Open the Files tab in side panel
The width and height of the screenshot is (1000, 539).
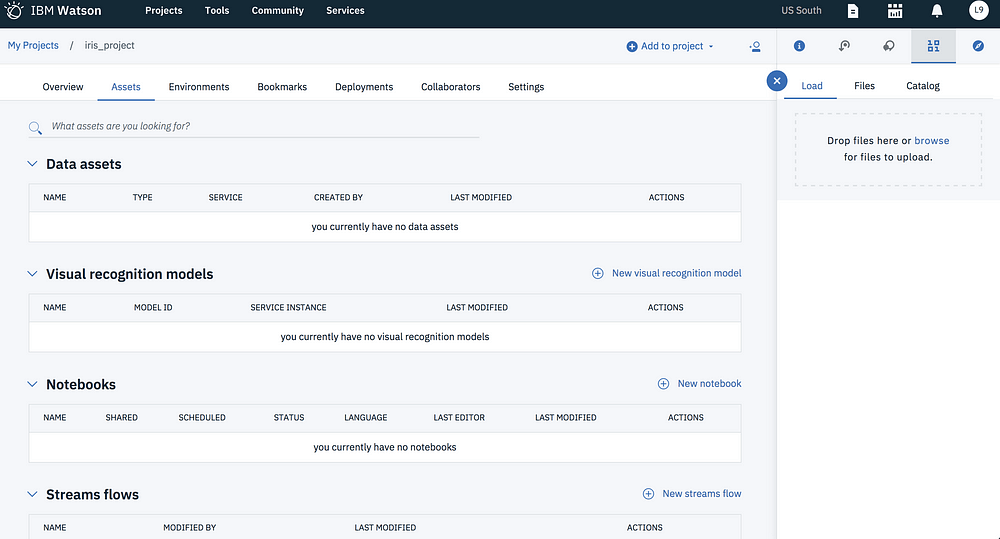click(x=864, y=85)
